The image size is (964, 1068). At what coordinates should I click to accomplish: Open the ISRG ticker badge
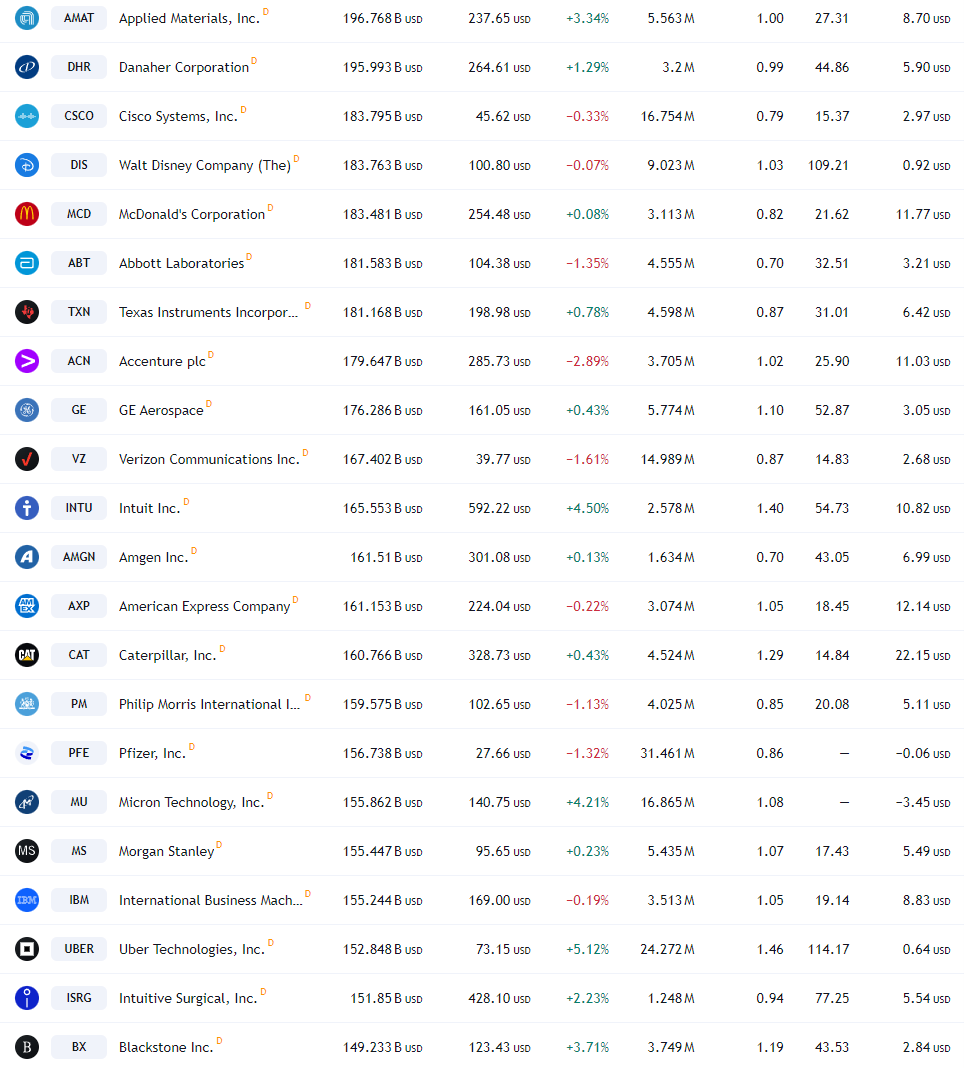tap(79, 999)
